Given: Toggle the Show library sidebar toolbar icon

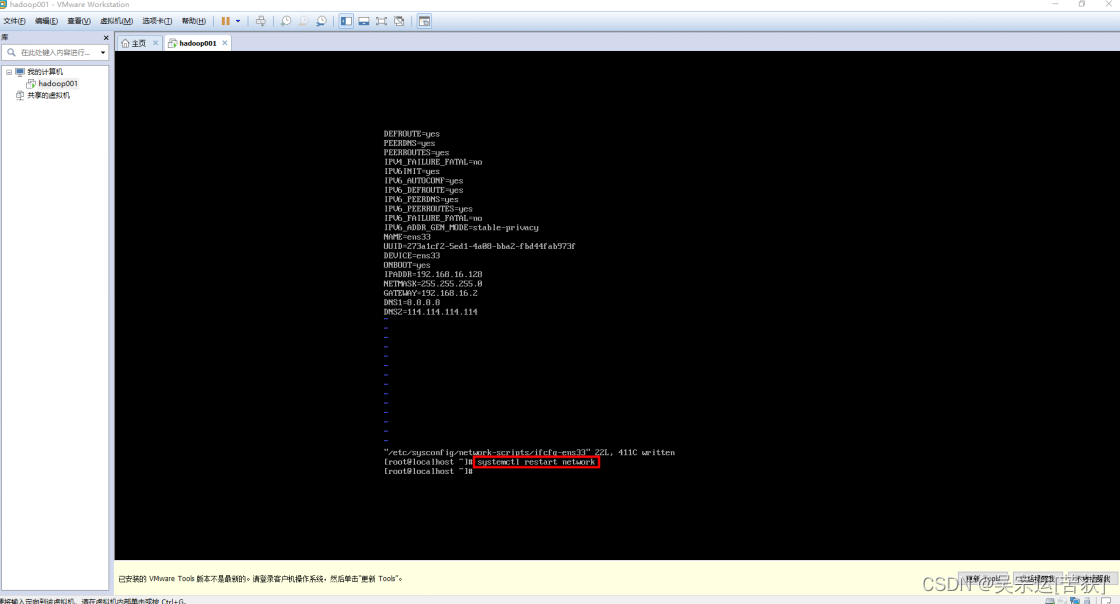Looking at the screenshot, I should tap(346, 21).
